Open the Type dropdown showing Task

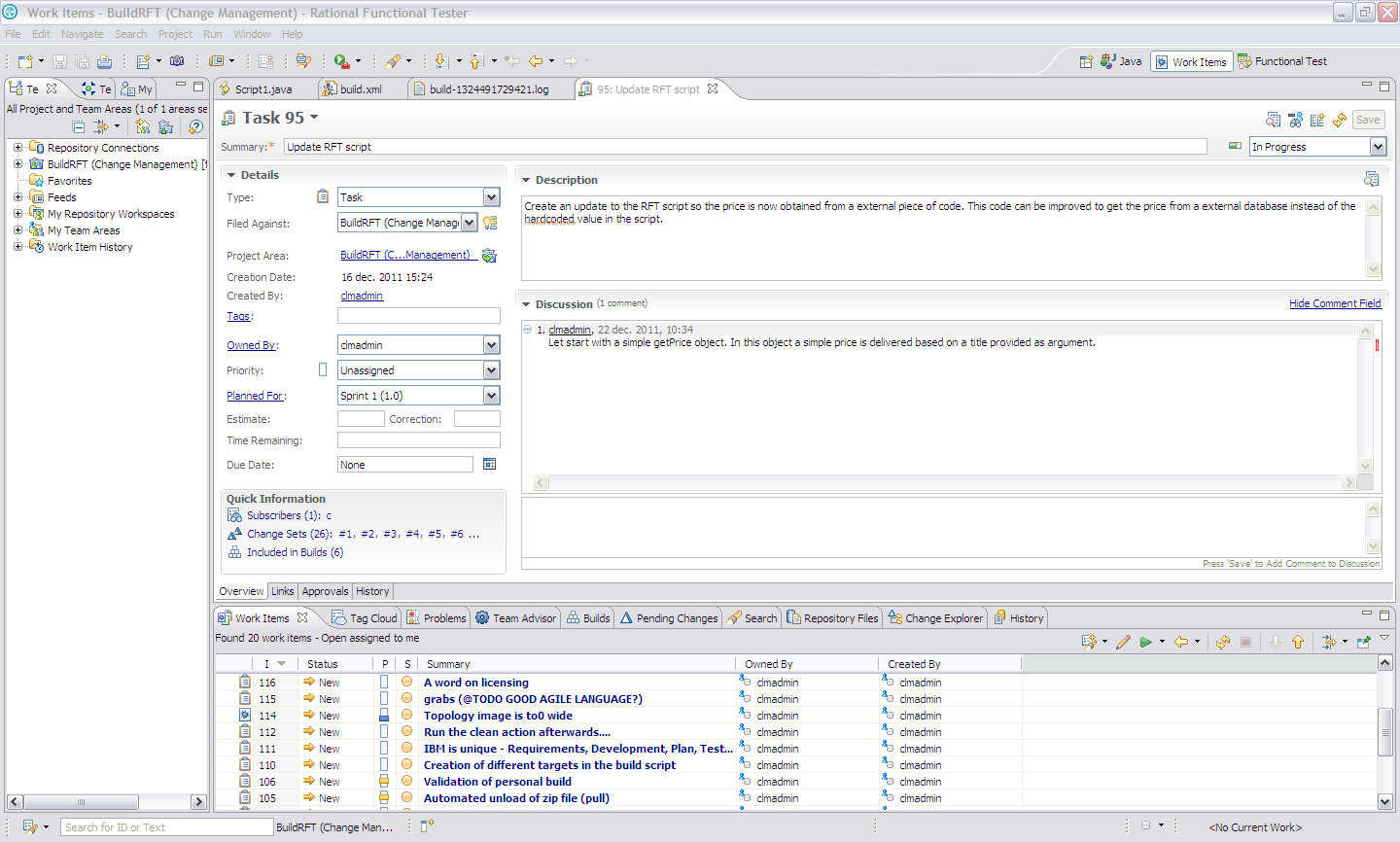491,197
